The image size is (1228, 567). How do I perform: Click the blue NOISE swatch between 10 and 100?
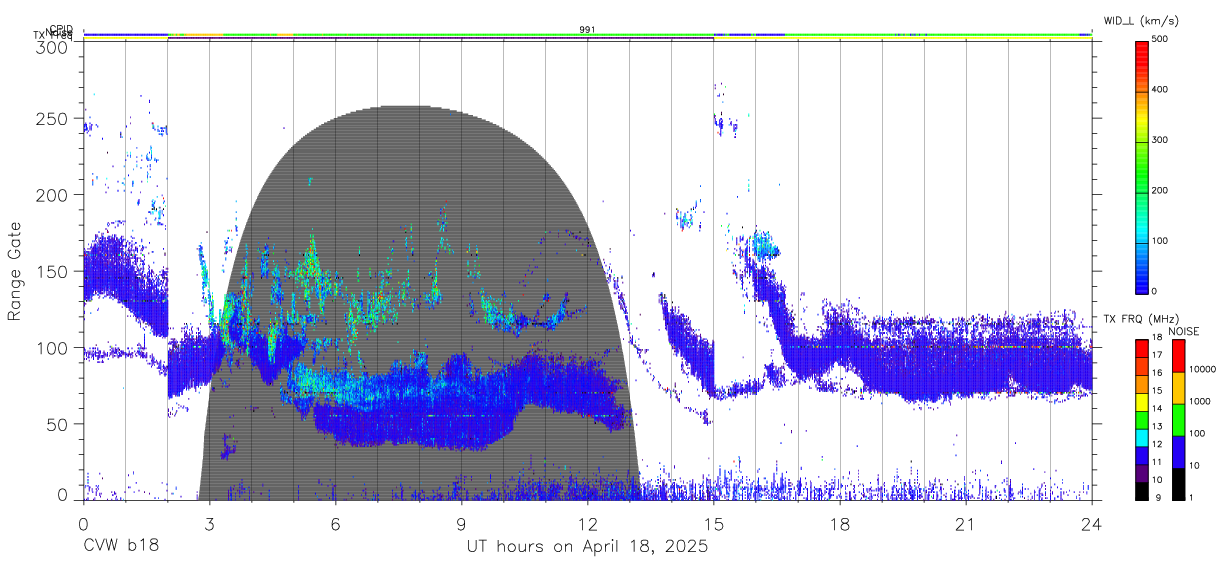click(x=1177, y=452)
